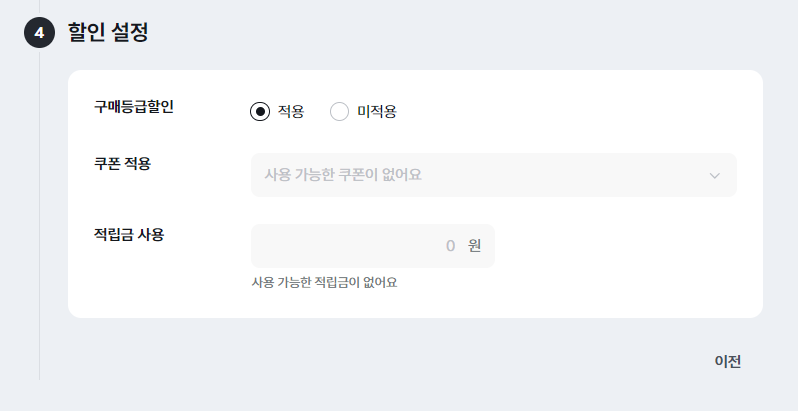Click the 미적용 option label text
The width and height of the screenshot is (798, 411).
tap(377, 111)
